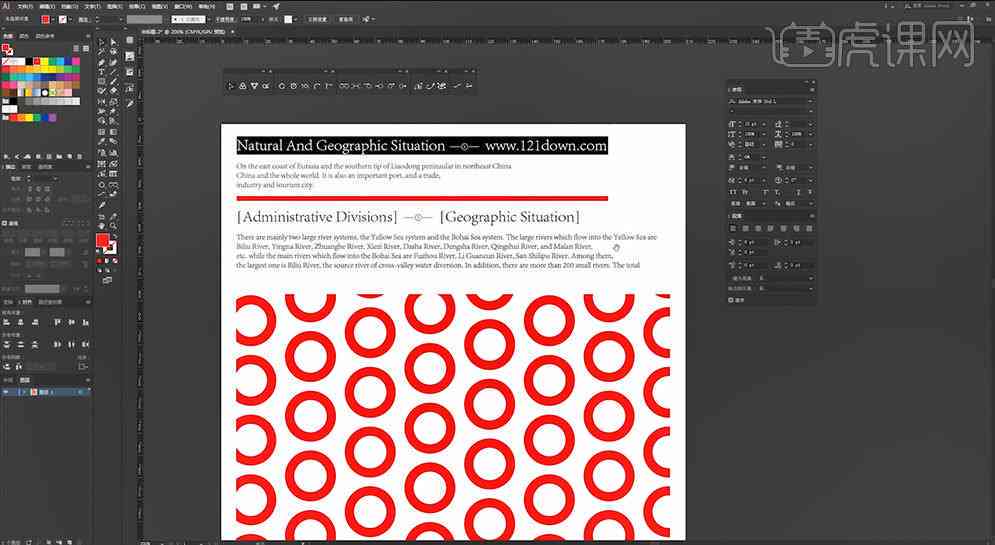The image size is (995, 545).
Task: Select the Pen tool in toolbox
Action: tap(101, 62)
